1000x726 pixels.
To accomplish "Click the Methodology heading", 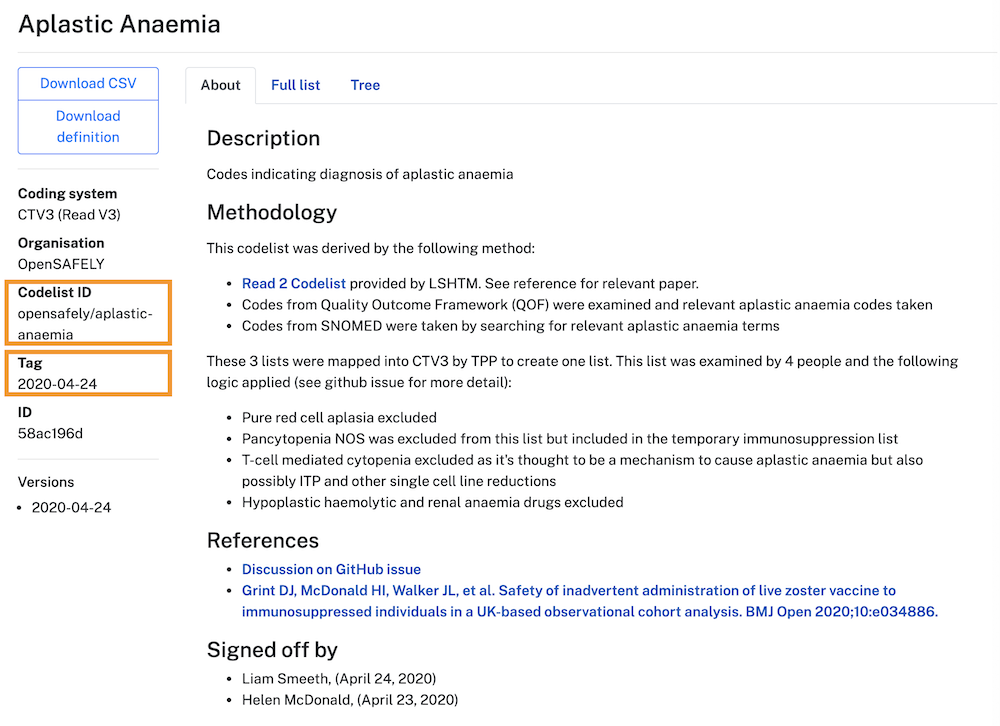I will 271,212.
